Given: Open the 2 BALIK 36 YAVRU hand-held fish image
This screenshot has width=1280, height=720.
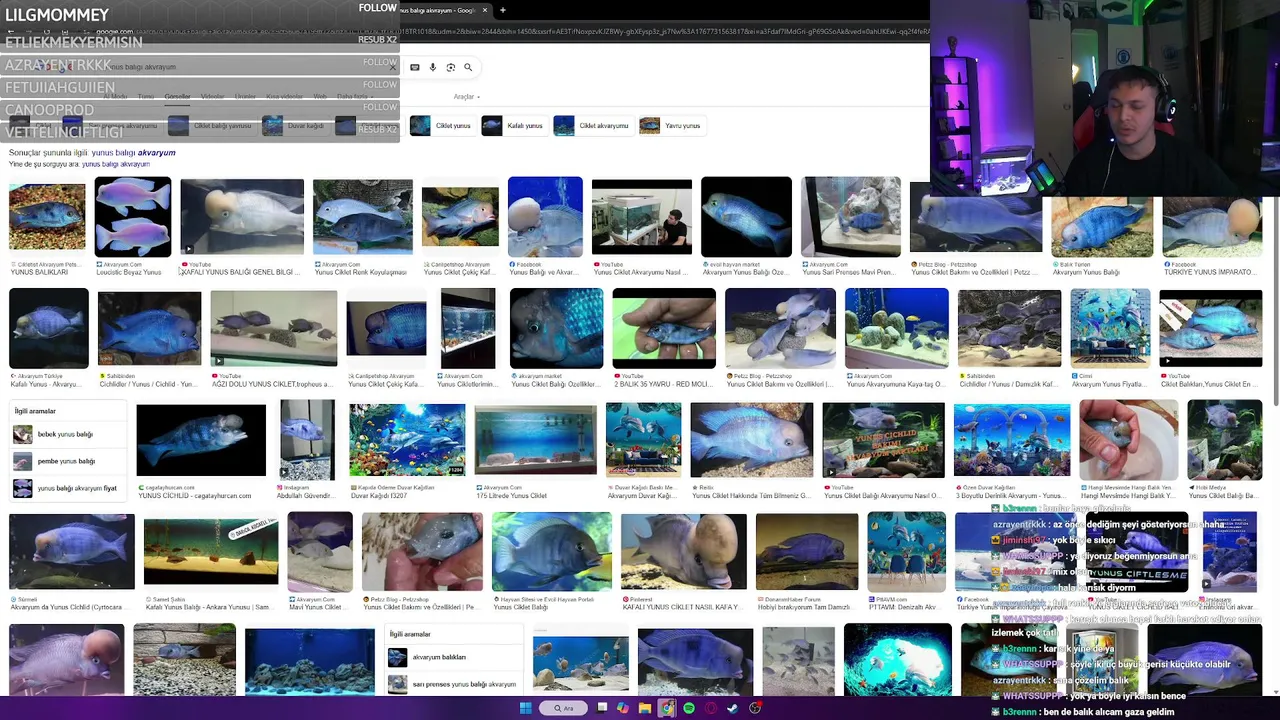Looking at the screenshot, I should click(x=664, y=329).
